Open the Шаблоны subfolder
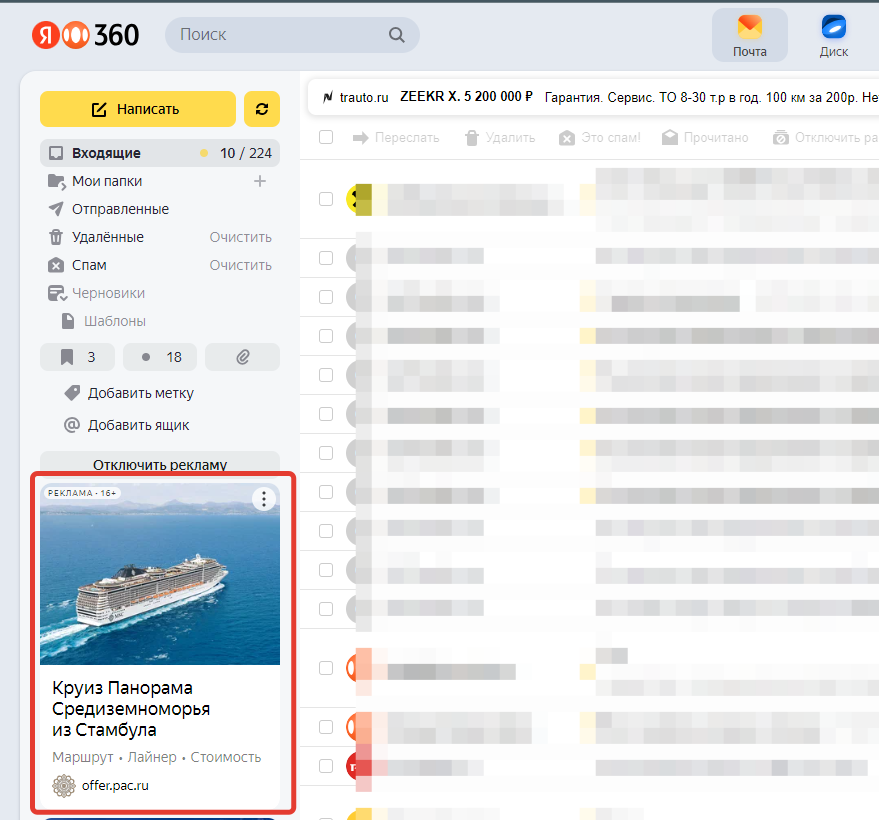 click(x=115, y=321)
